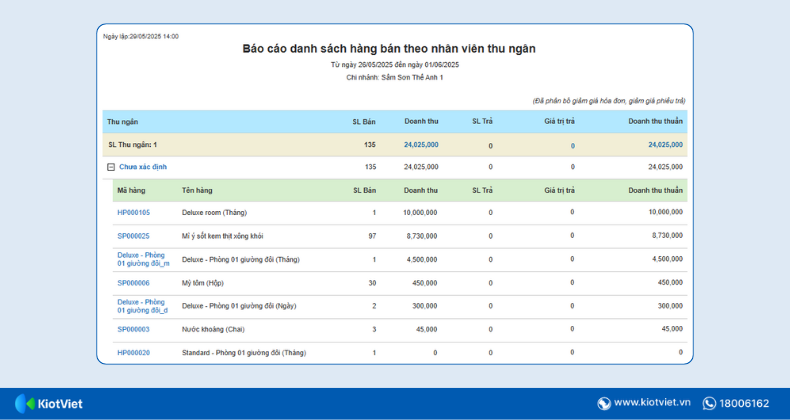Image resolution: width=790 pixels, height=420 pixels.
Task: Click the Giá trị trả summary value 0
Action: 573,146
